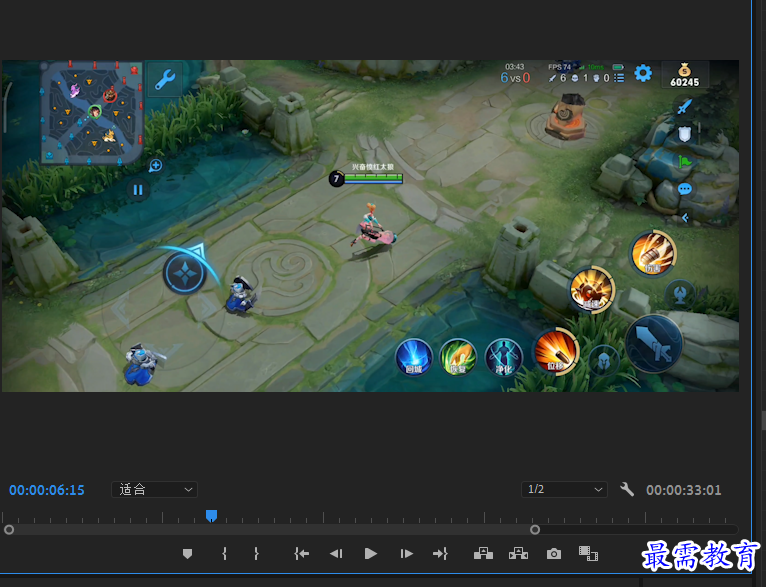
Task: Click the game pause button
Action: tap(138, 190)
